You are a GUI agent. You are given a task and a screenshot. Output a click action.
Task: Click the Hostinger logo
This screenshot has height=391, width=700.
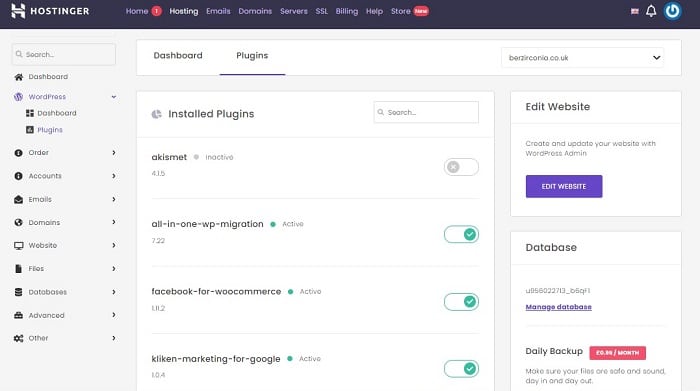coord(50,11)
